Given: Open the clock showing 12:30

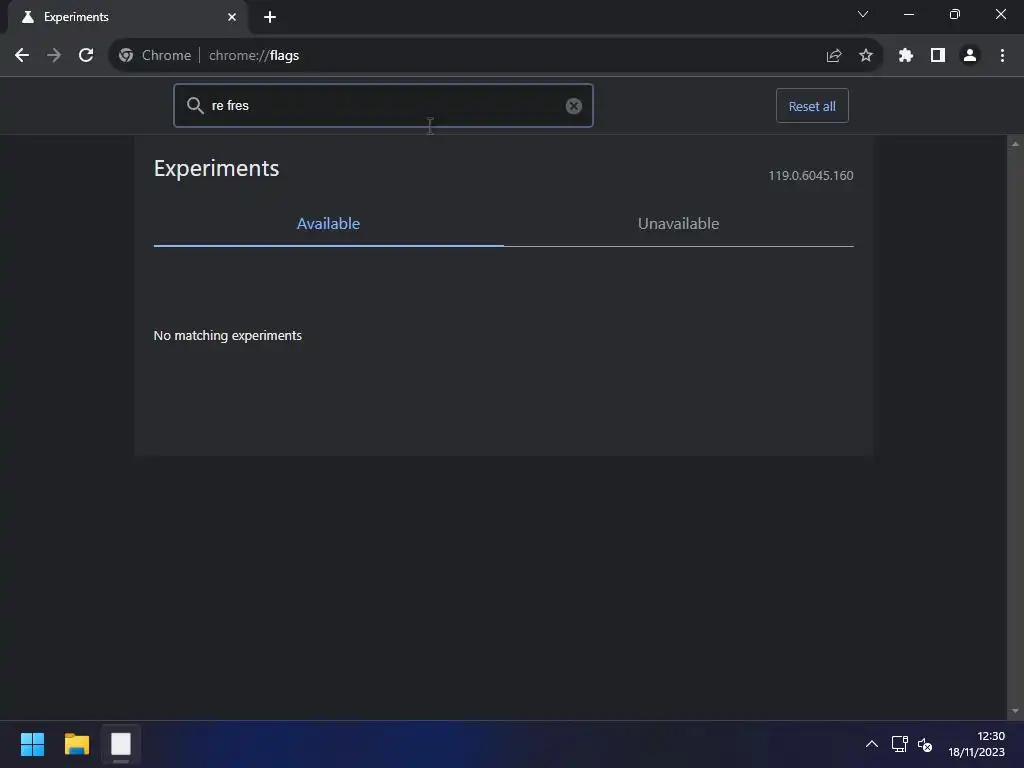Looking at the screenshot, I should [x=976, y=744].
